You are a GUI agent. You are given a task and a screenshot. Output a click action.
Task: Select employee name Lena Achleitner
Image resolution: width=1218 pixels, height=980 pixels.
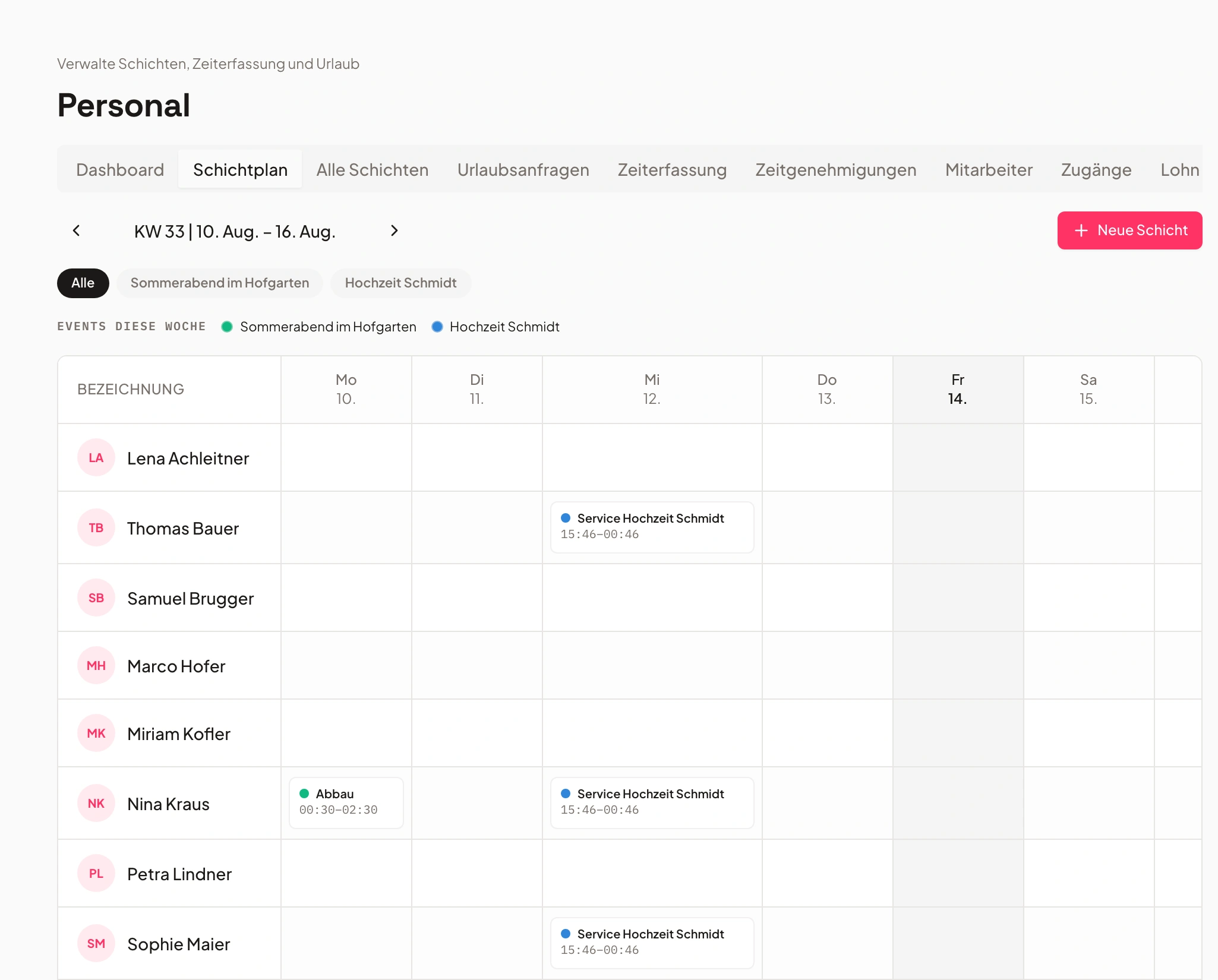click(x=188, y=459)
